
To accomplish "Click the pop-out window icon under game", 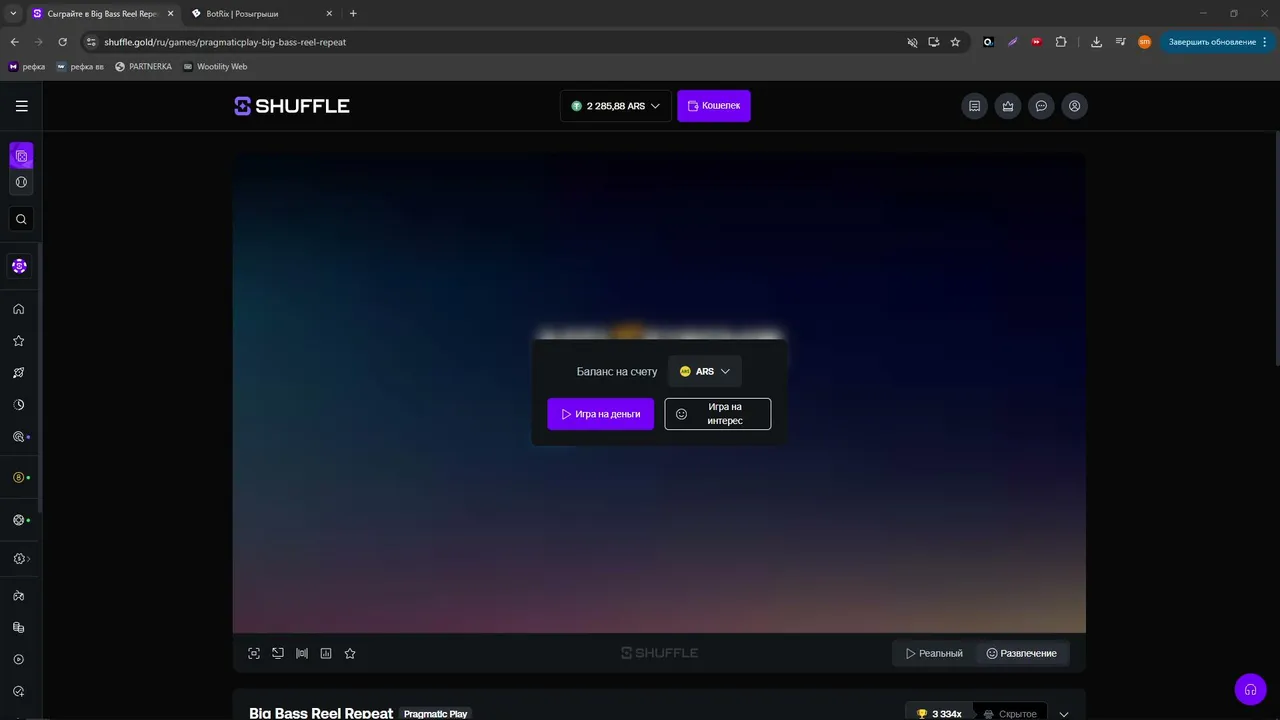I will (278, 653).
